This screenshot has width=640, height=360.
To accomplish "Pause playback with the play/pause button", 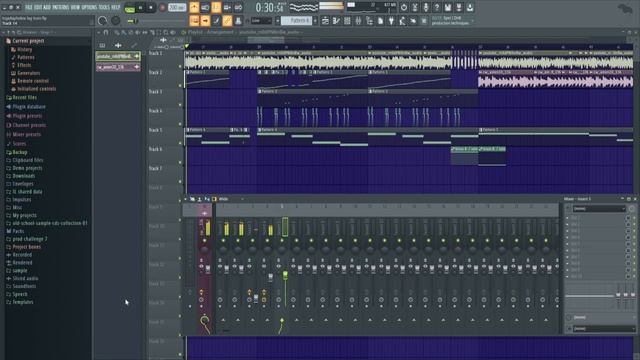I will point(140,8).
